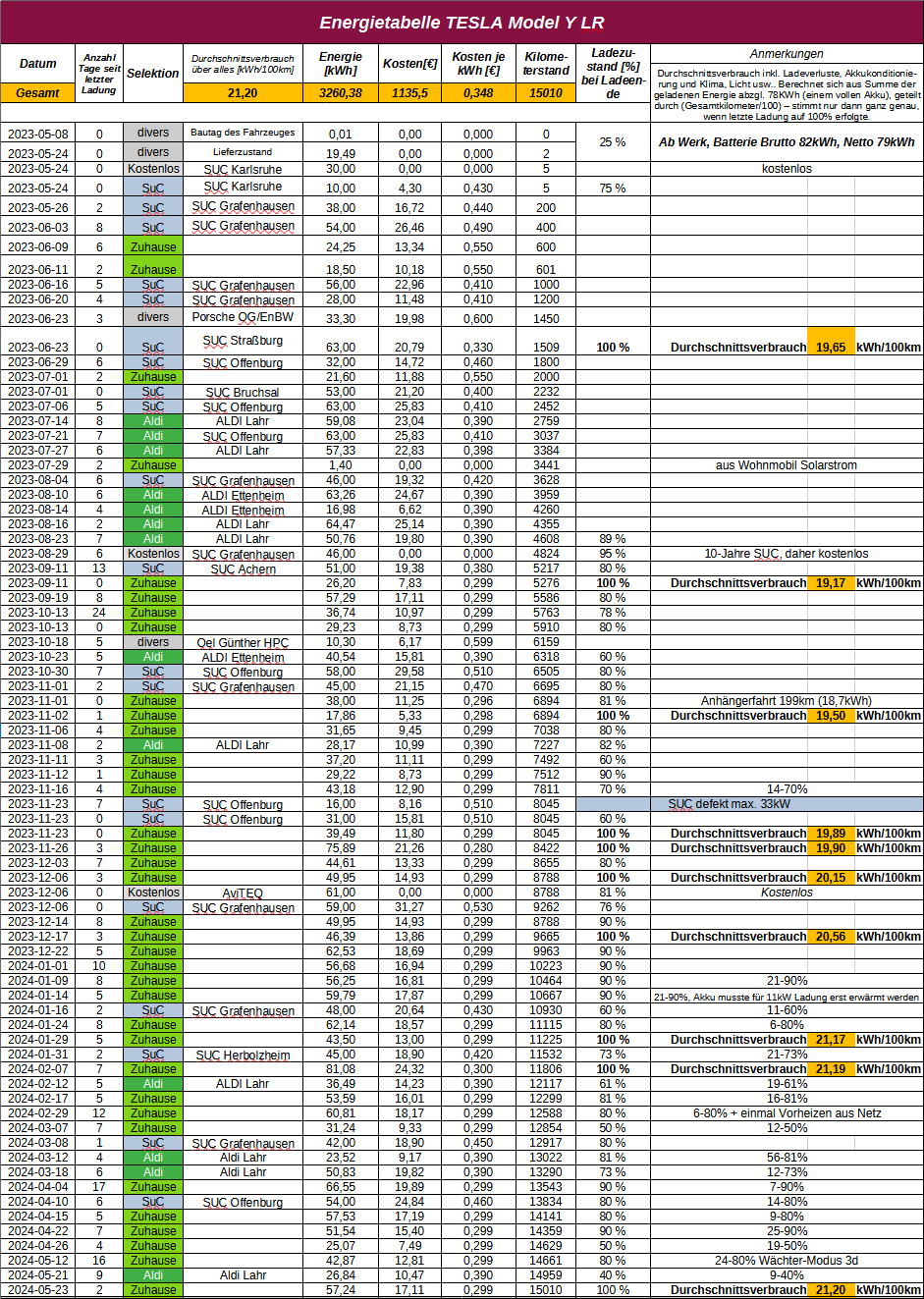
Task: Select the orange consumption value 20,15
Action: coord(831,878)
